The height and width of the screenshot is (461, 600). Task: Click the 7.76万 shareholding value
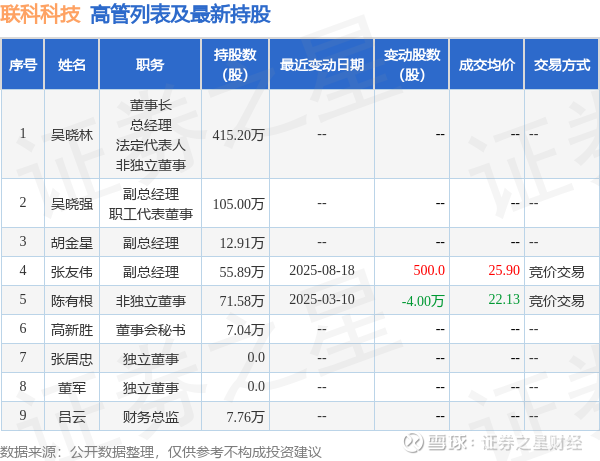[245, 417]
